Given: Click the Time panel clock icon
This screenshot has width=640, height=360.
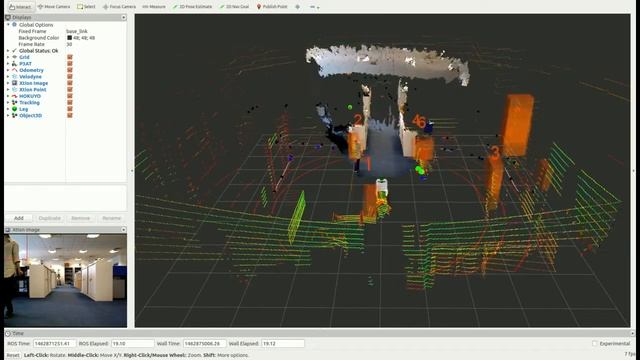Looking at the screenshot, I should pos(8,333).
